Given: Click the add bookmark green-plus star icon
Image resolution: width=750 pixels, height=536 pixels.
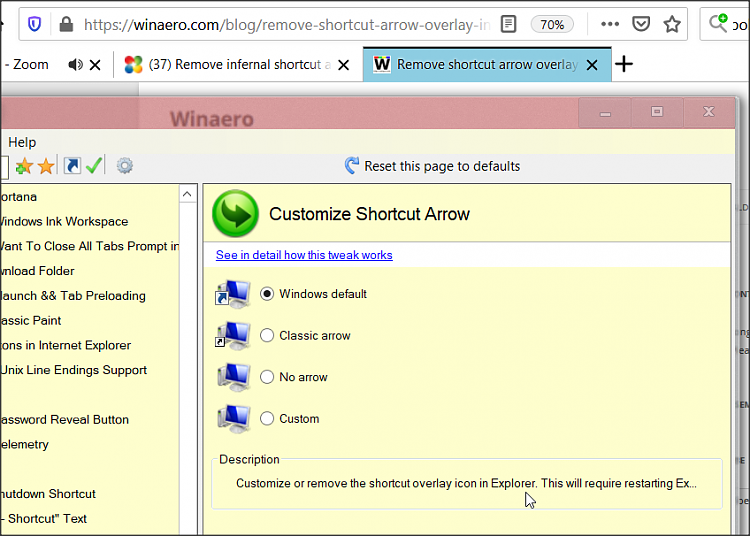Looking at the screenshot, I should 23,166.
